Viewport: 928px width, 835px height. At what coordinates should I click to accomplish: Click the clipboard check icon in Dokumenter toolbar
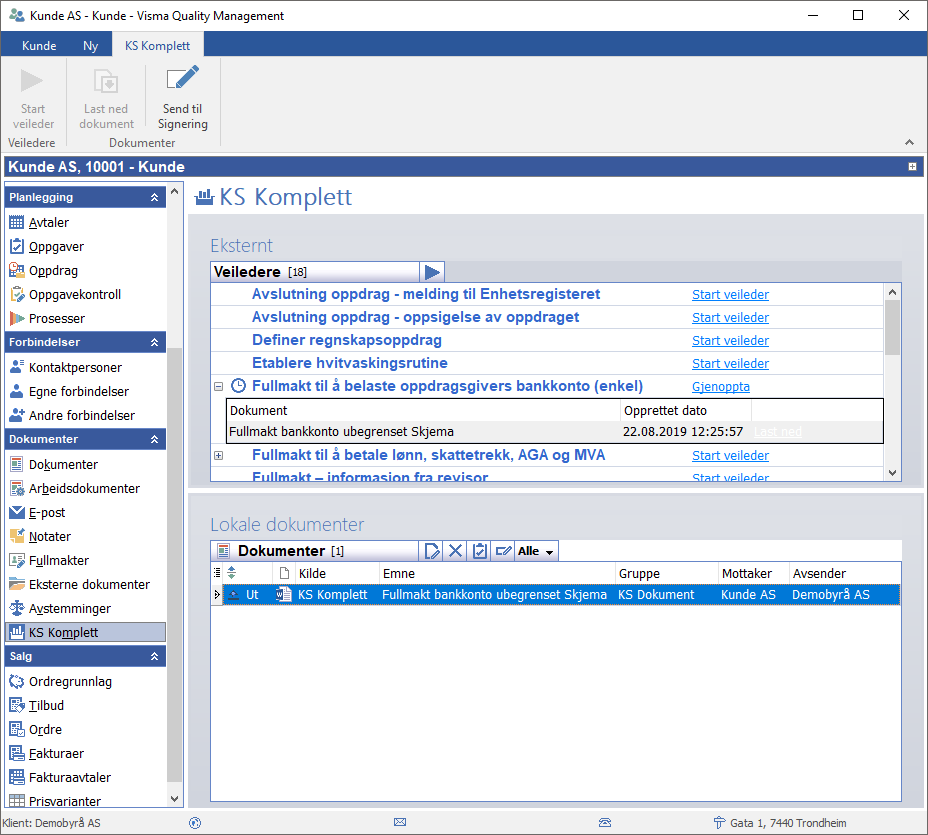coord(479,551)
